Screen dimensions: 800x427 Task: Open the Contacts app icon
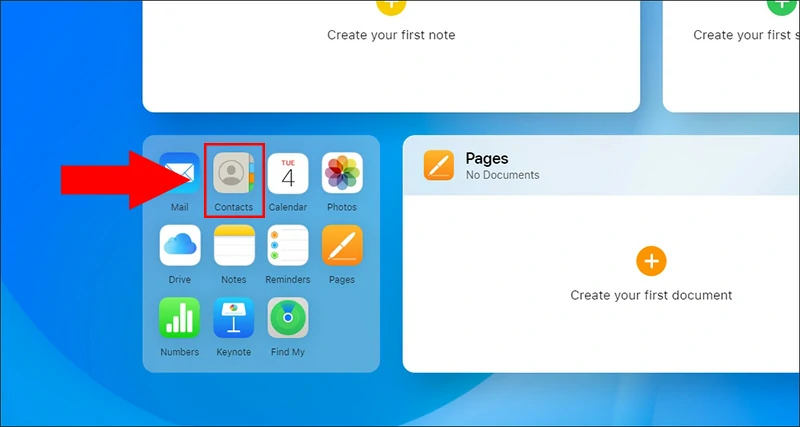pos(234,173)
